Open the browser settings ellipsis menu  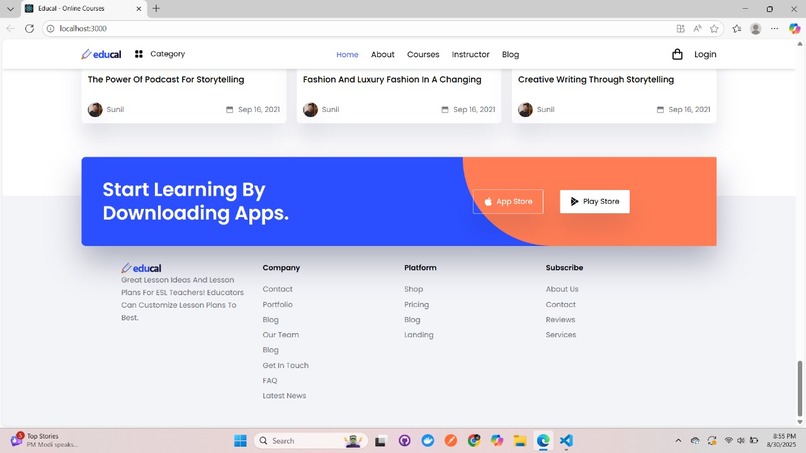(774, 29)
